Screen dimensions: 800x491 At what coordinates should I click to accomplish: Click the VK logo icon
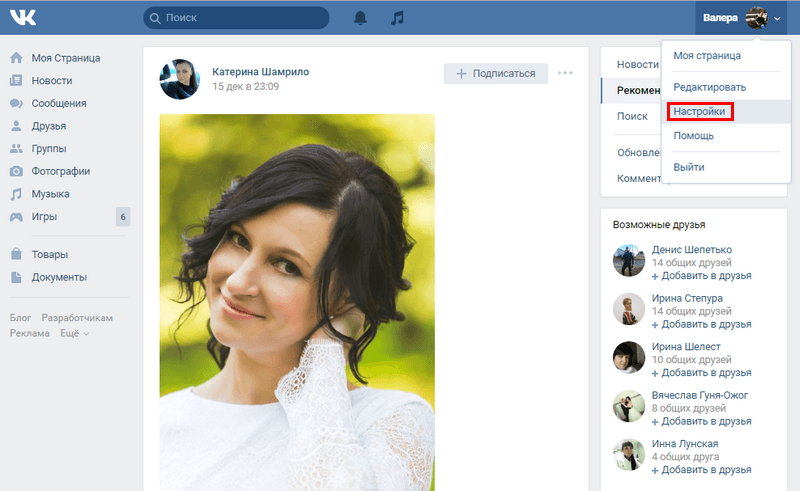[23, 17]
